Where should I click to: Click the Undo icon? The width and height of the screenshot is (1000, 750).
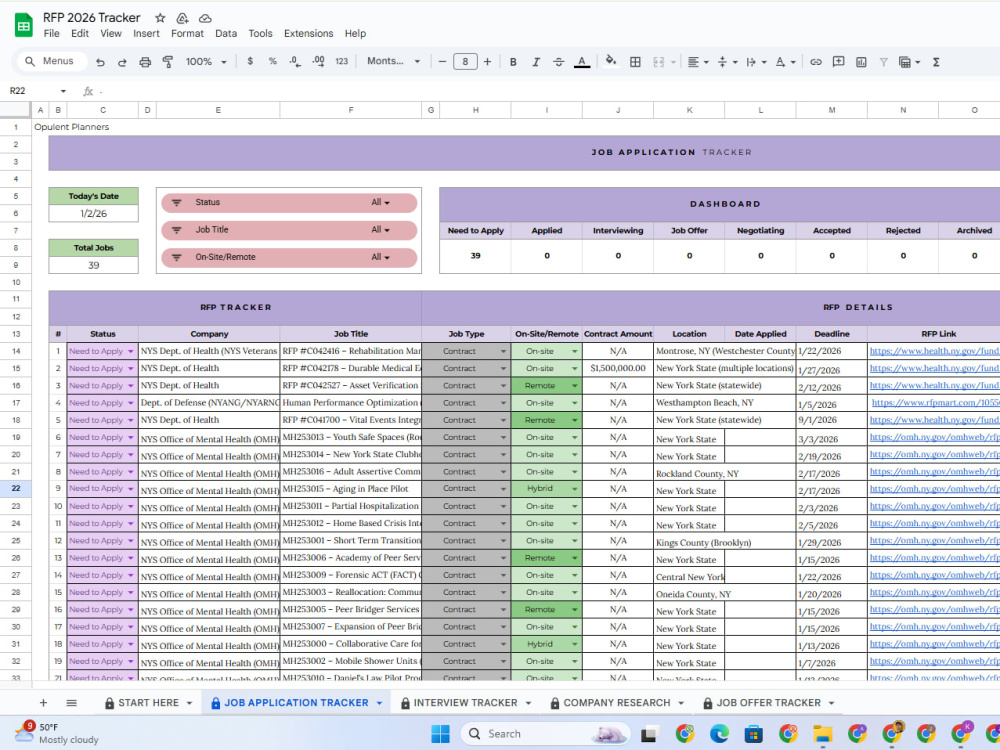(100, 62)
